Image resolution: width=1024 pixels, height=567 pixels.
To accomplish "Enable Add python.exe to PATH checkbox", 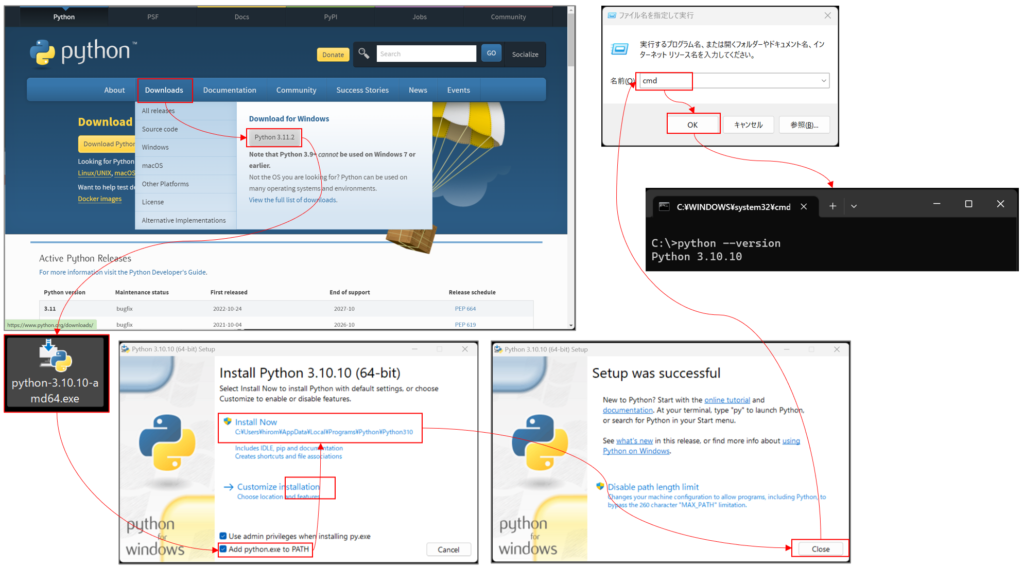I will click(223, 549).
